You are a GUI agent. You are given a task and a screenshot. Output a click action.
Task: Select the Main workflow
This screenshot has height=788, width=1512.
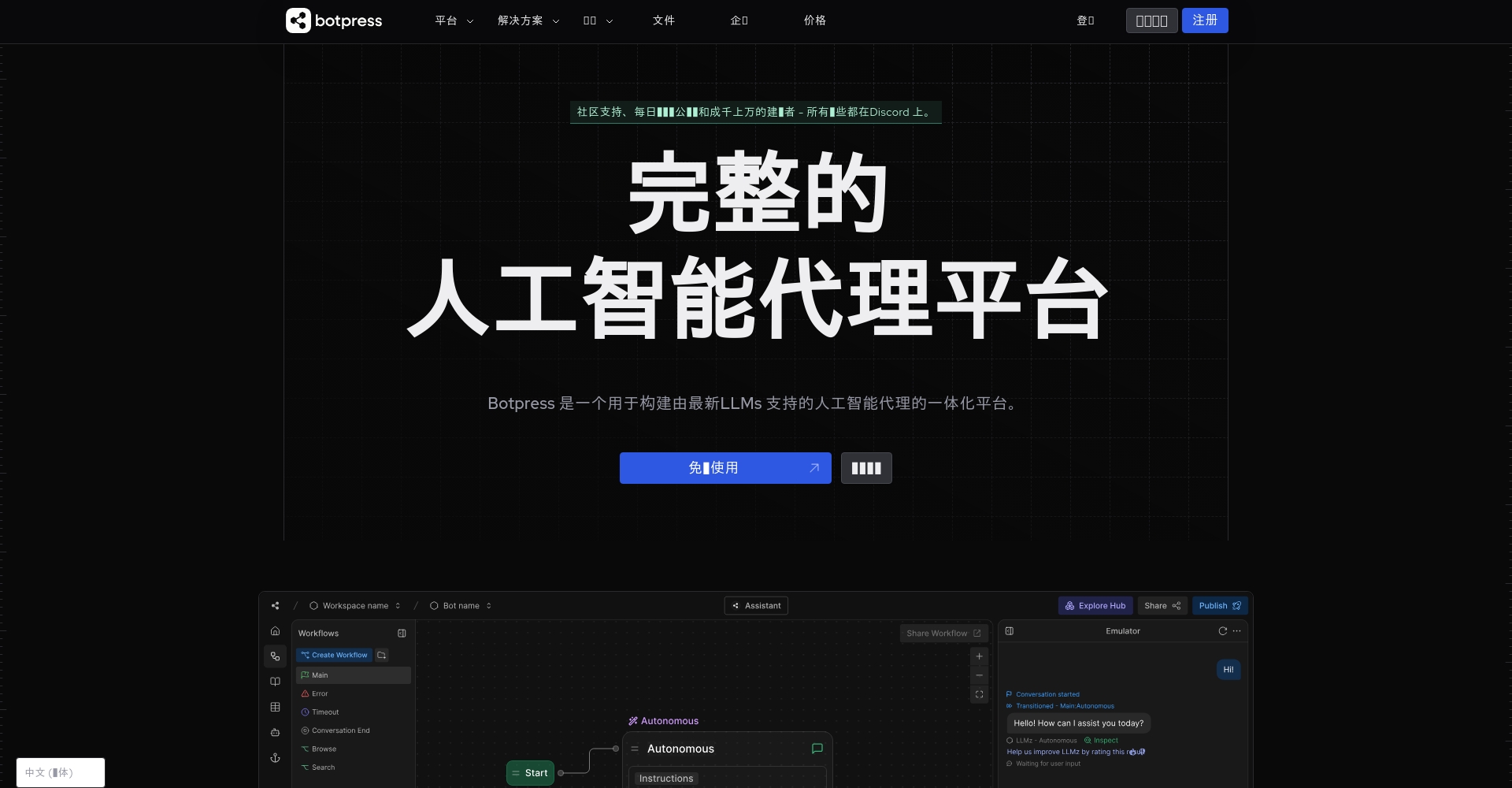pyautogui.click(x=354, y=675)
